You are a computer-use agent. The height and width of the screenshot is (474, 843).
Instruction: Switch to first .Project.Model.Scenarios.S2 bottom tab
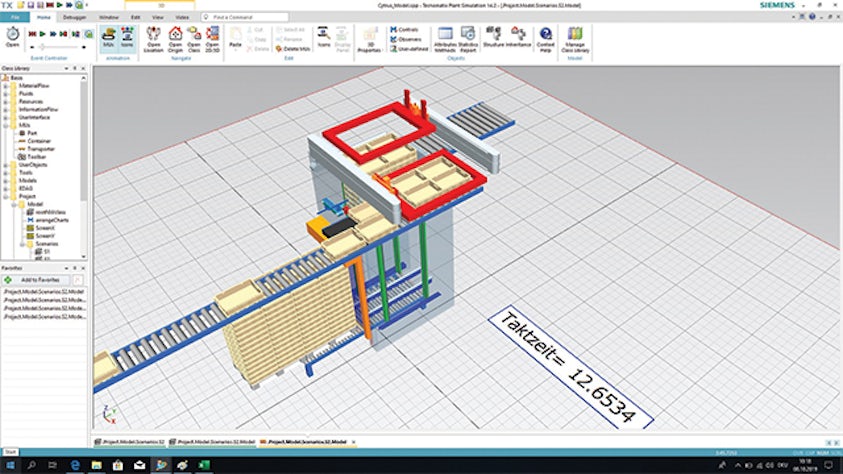pyautogui.click(x=129, y=442)
